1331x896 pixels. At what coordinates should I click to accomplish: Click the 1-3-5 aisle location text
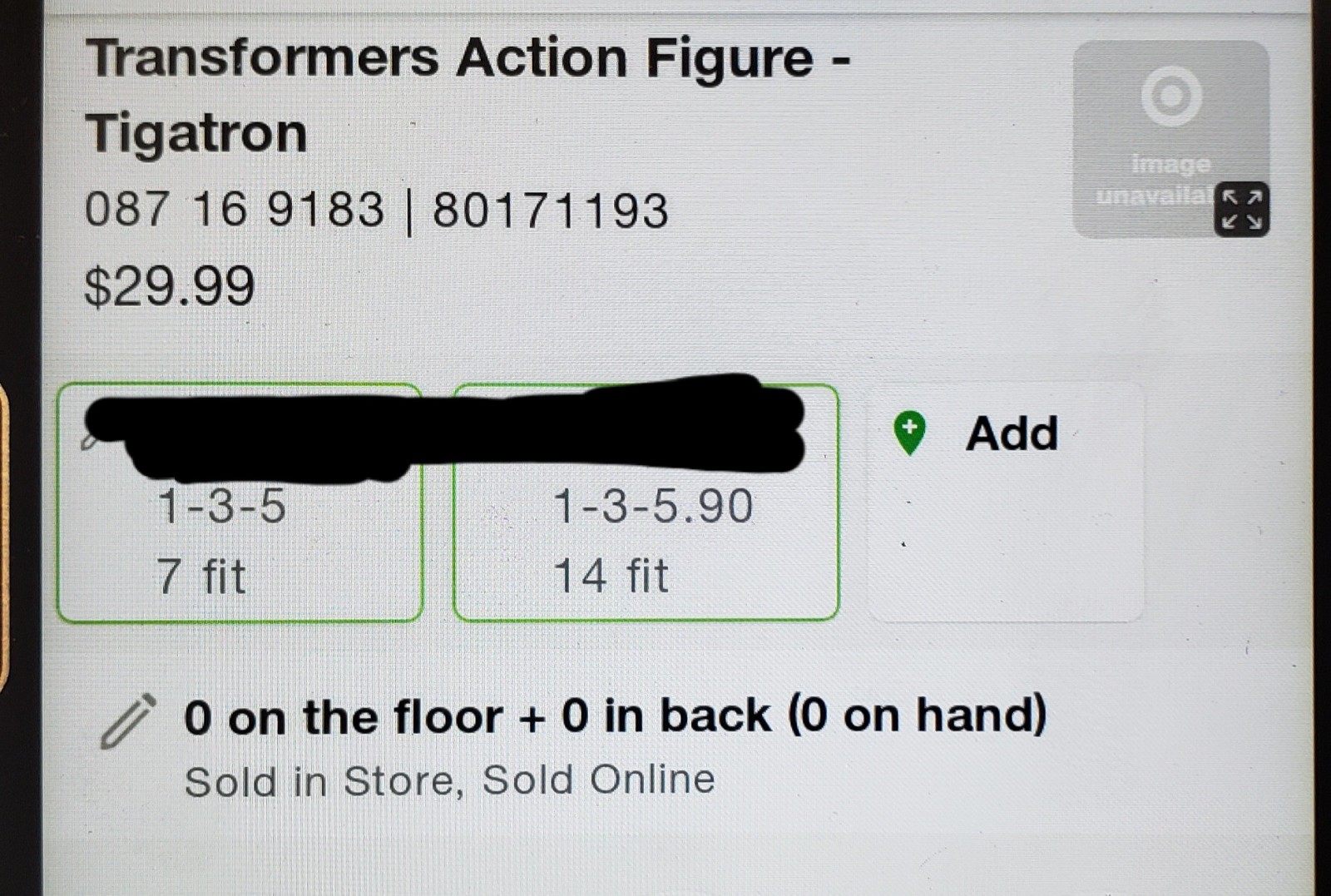click(x=221, y=506)
